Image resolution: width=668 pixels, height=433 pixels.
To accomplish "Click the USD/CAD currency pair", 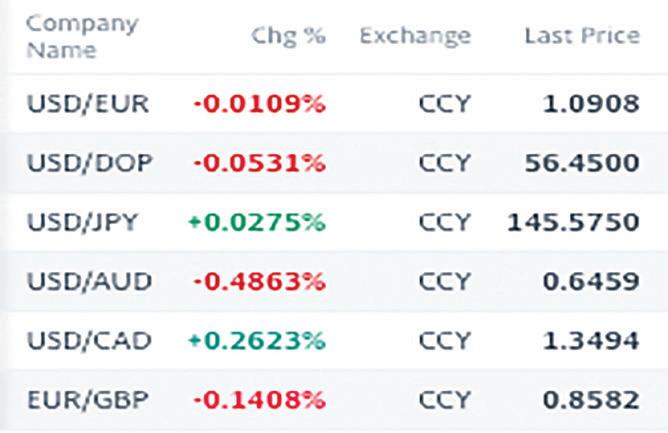I will click(x=89, y=341).
